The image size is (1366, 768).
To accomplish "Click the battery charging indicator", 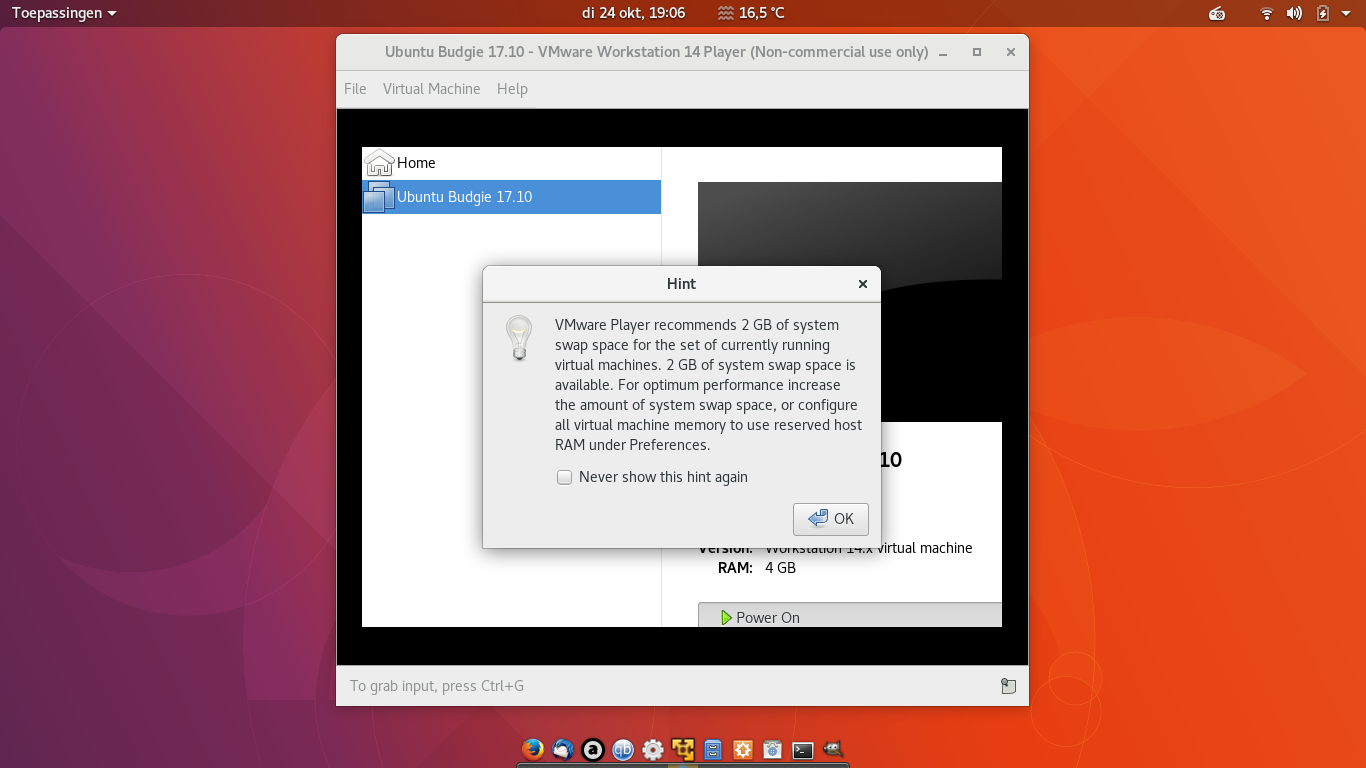I will 1323,13.
